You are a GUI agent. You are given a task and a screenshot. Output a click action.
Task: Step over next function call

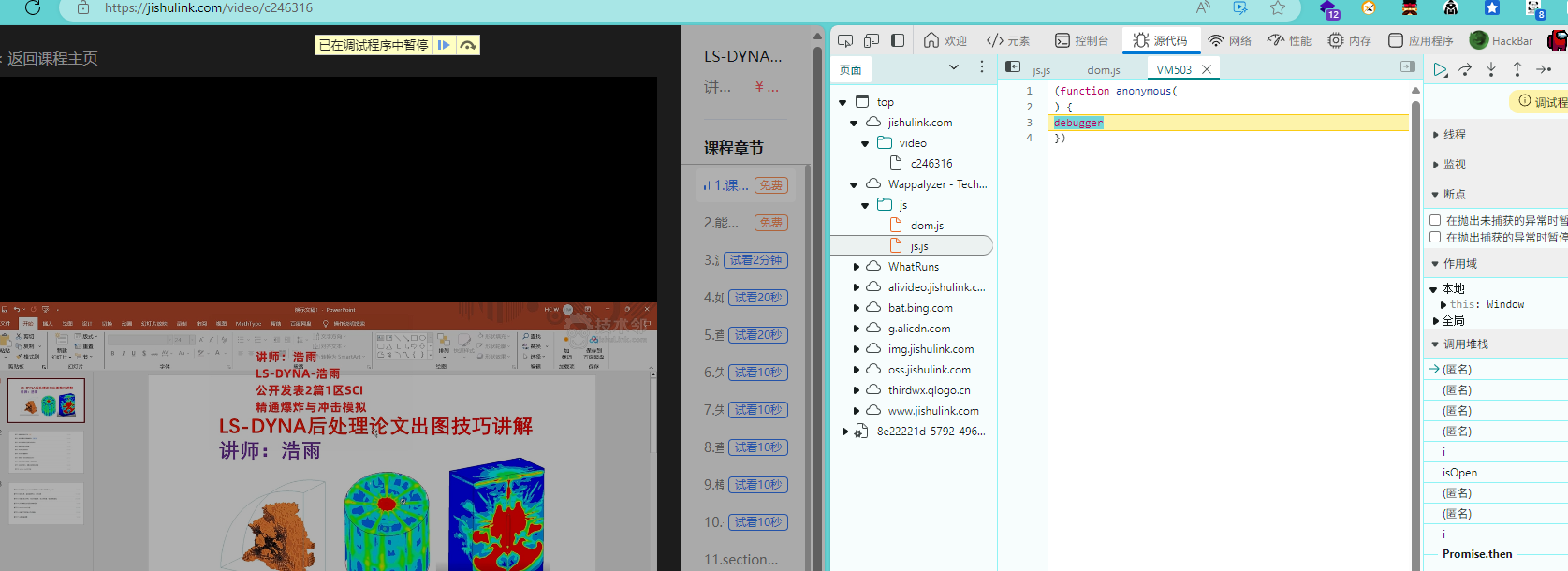tap(1466, 69)
